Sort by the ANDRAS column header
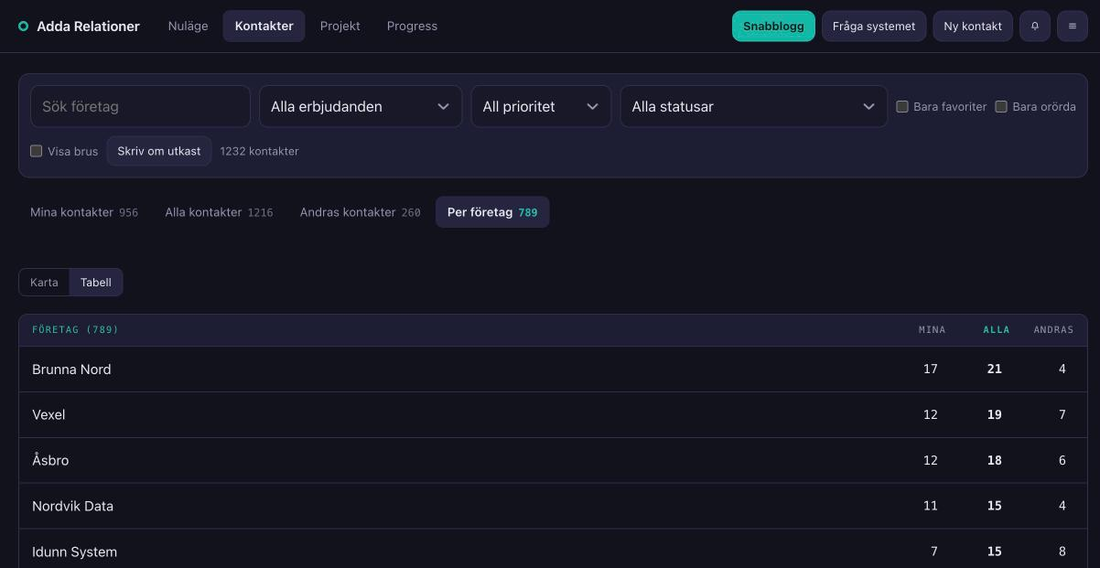Viewport: 1100px width, 568px height. 1053,330
